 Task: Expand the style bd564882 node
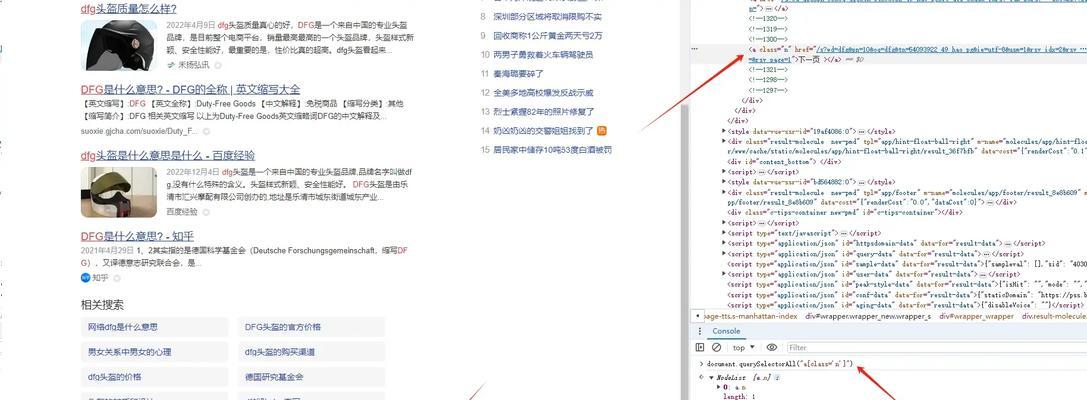[725, 182]
